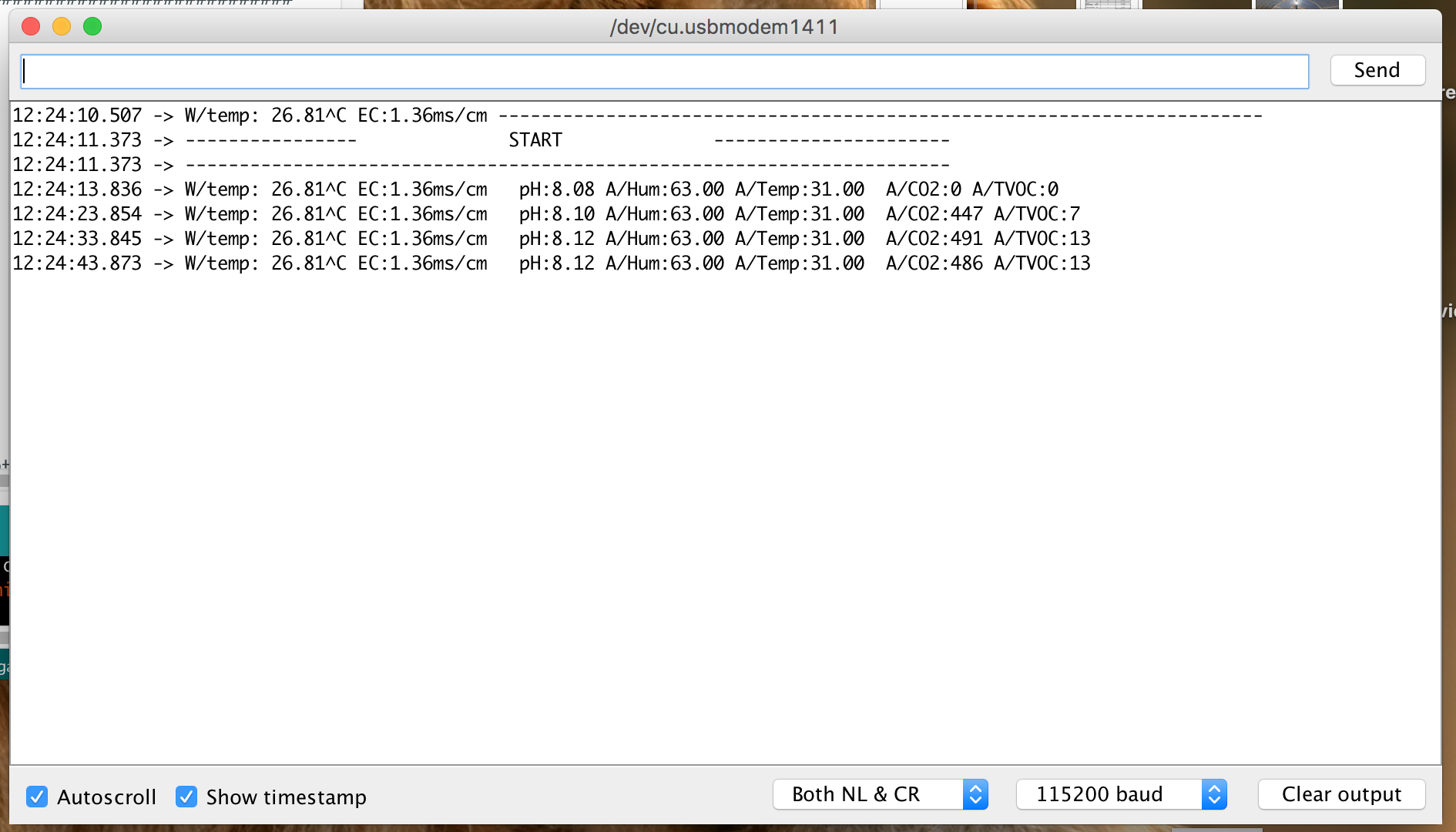Click the green zoom button on title bar
Screen dimensions: 1456x832
click(92, 25)
